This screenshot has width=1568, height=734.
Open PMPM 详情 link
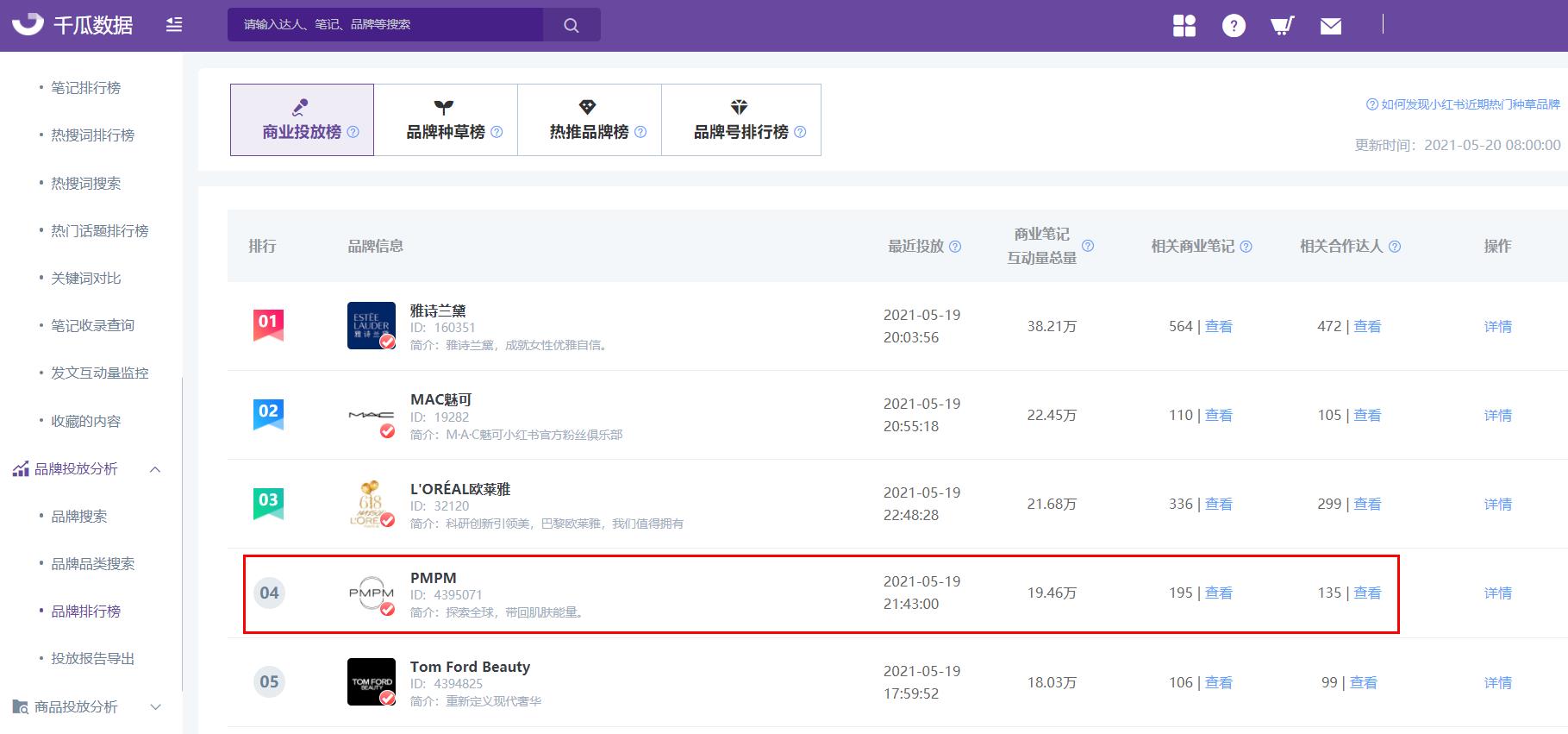pyautogui.click(x=1498, y=593)
